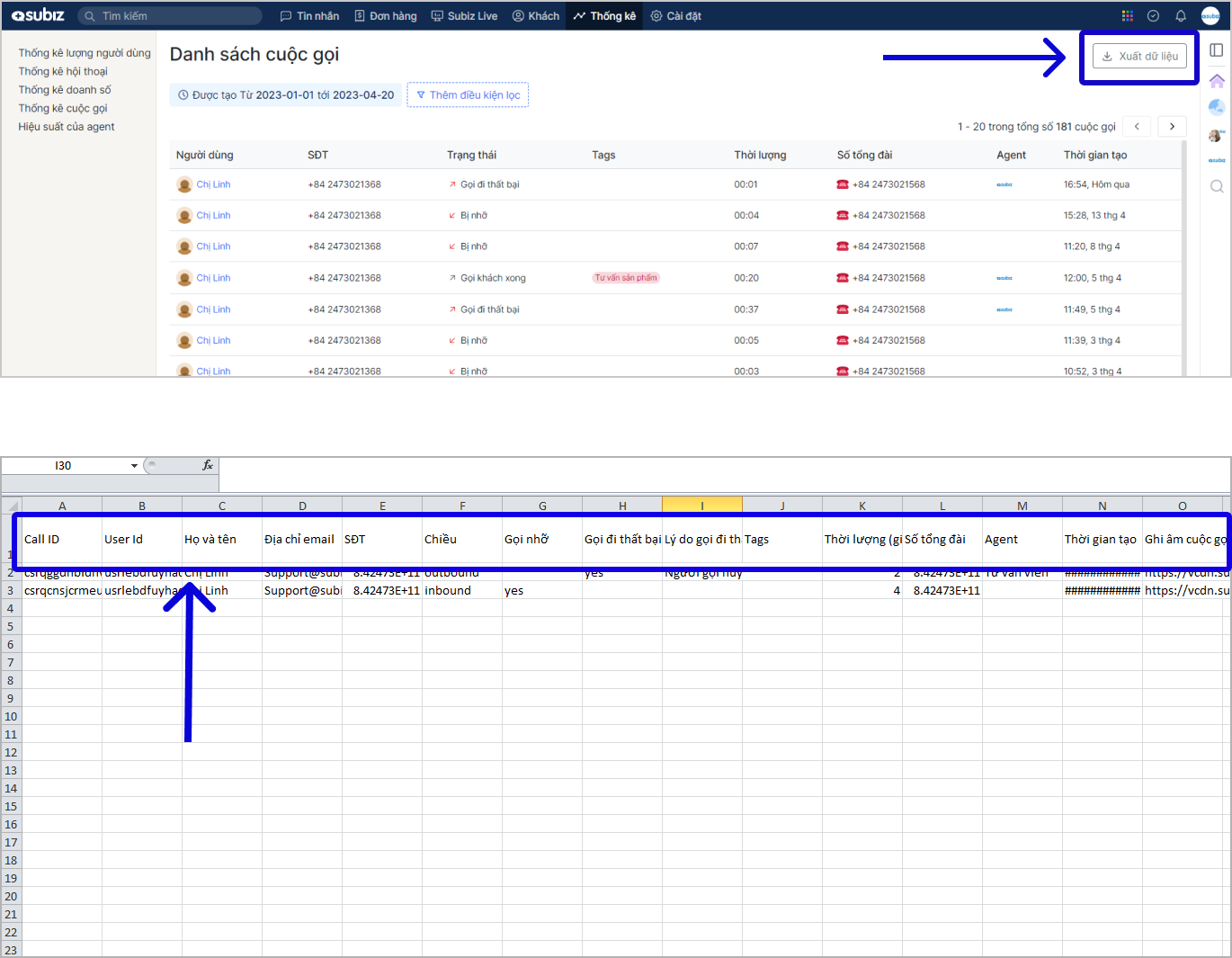The height and width of the screenshot is (958, 1232).
Task: Open the colorful apps grid icon
Action: tap(1127, 16)
